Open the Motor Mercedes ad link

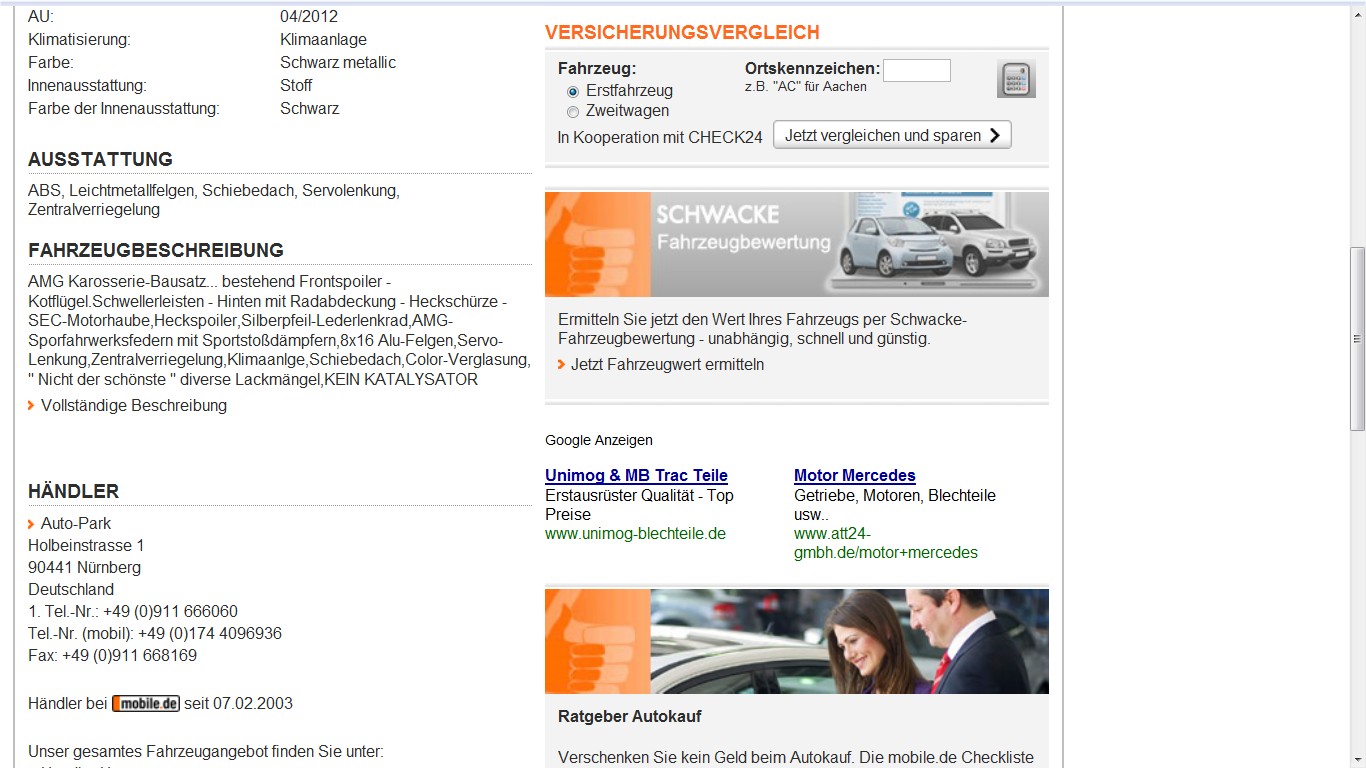(x=854, y=476)
